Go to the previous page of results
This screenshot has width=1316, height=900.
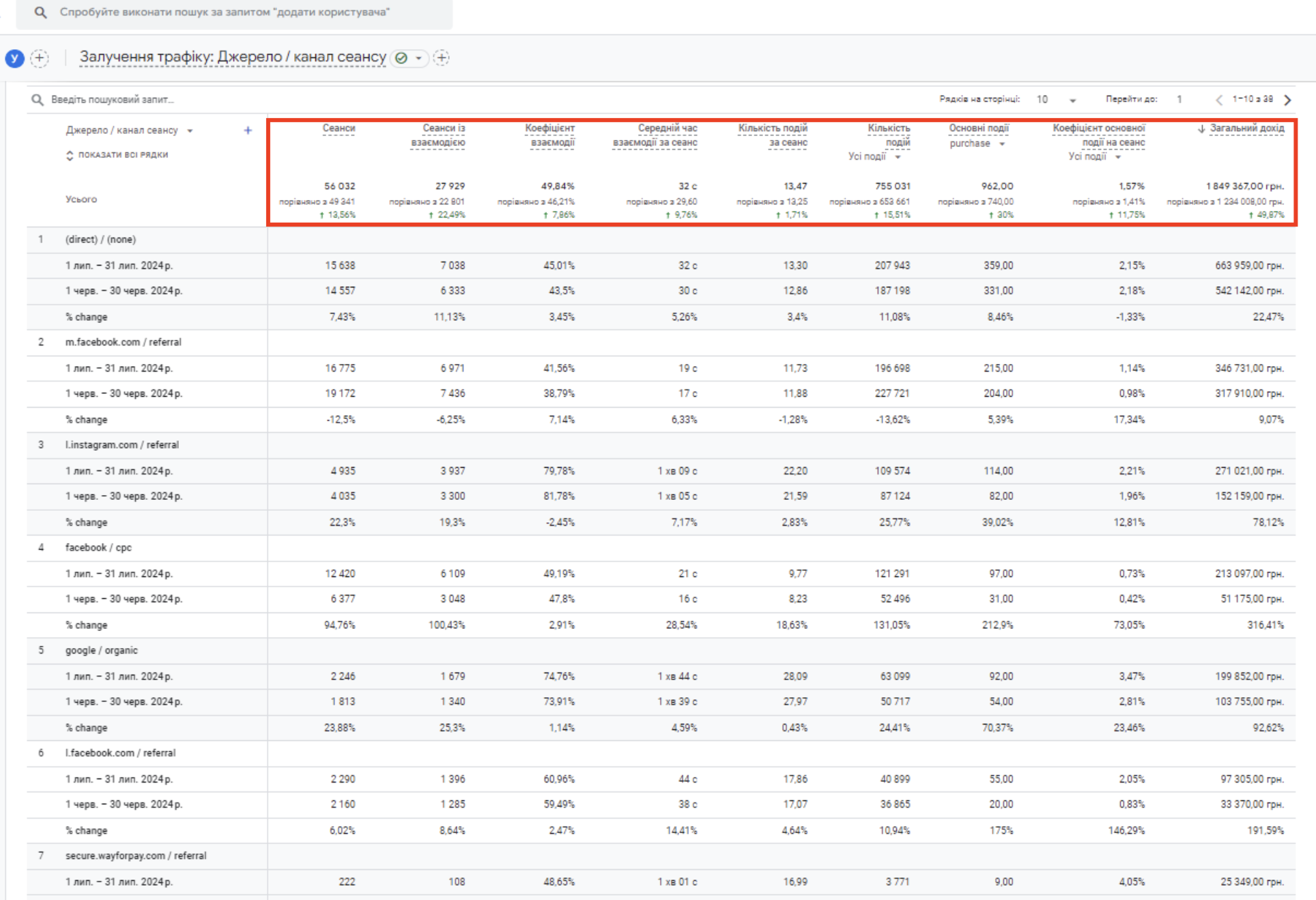1219,100
